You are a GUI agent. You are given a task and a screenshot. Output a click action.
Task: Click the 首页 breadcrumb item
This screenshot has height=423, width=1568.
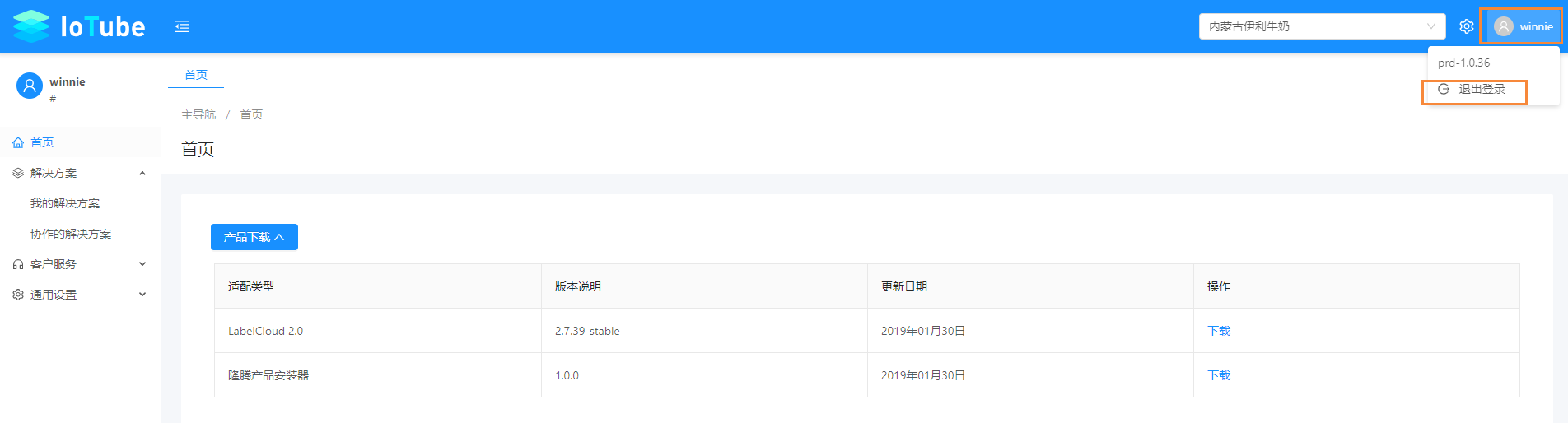[251, 114]
